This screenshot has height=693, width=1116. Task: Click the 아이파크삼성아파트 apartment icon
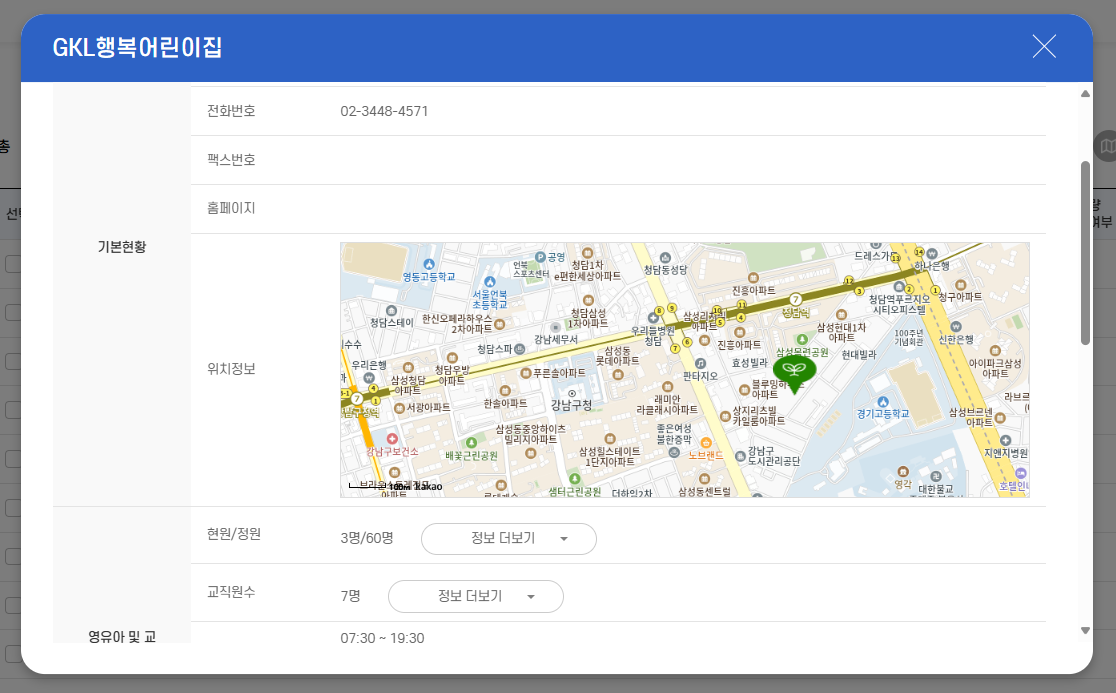(x=995, y=351)
